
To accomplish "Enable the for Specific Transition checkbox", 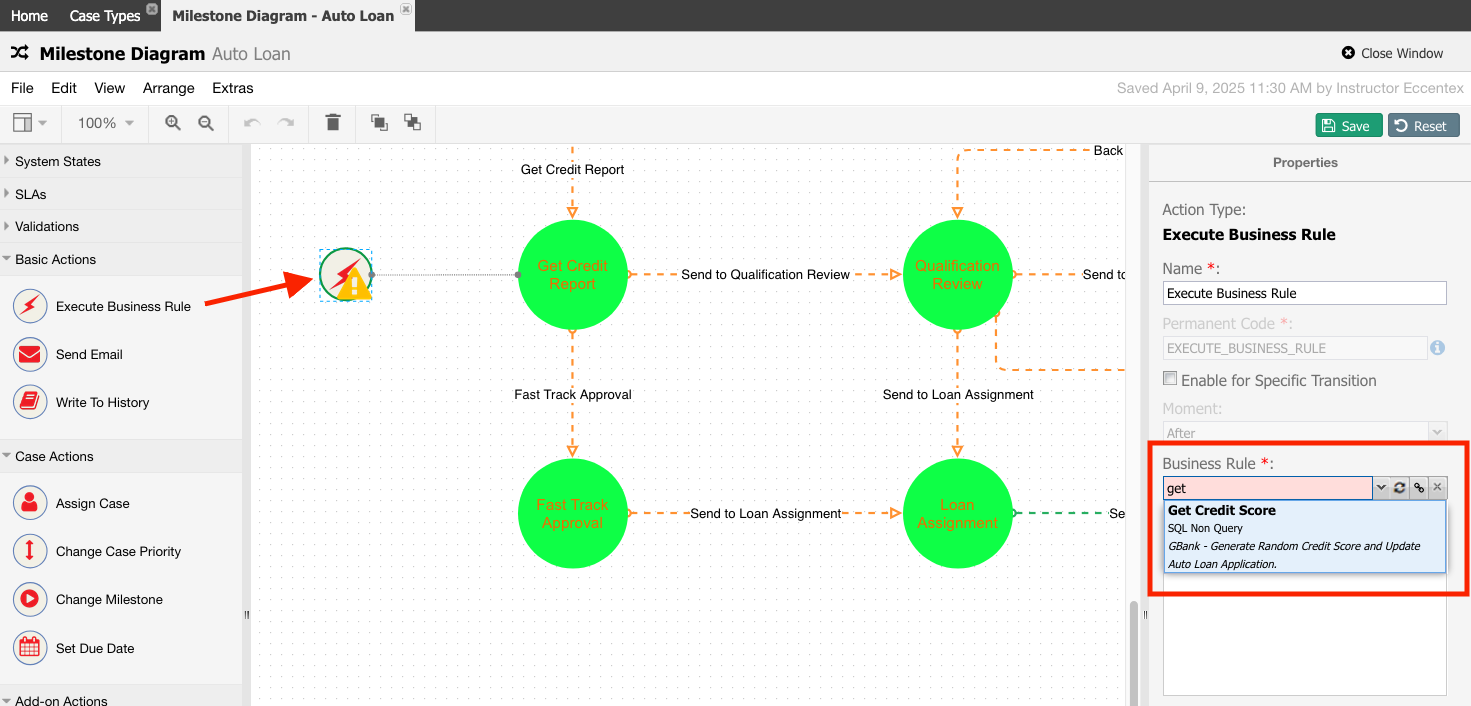I will (1170, 379).
